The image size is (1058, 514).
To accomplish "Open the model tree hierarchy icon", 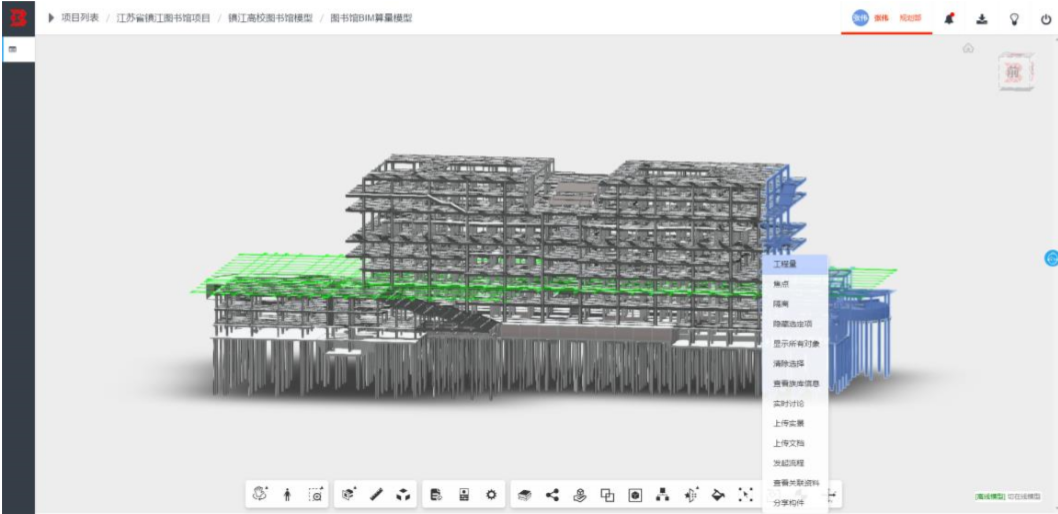I will pos(663,495).
